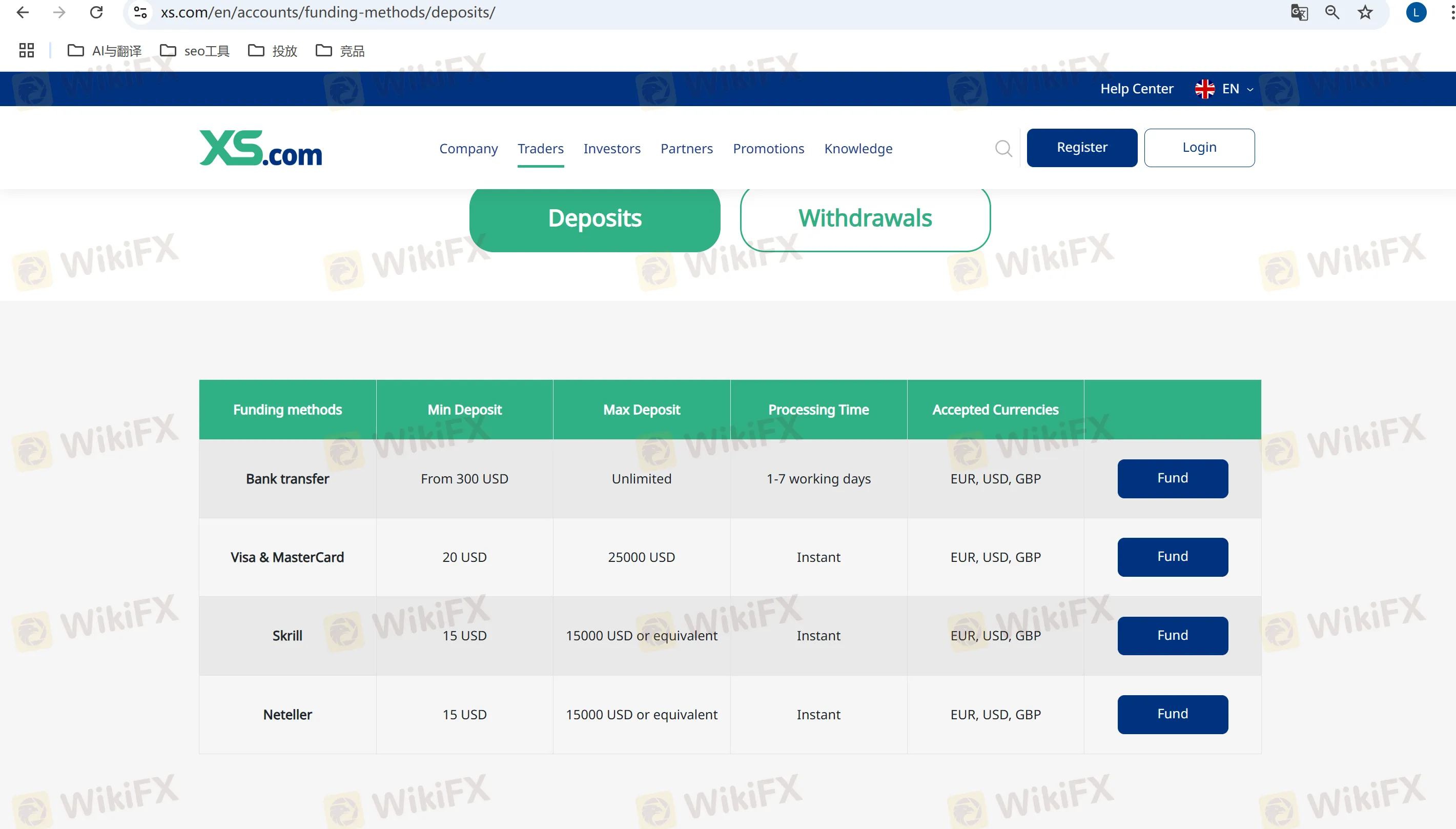Click the Register button

click(x=1081, y=148)
